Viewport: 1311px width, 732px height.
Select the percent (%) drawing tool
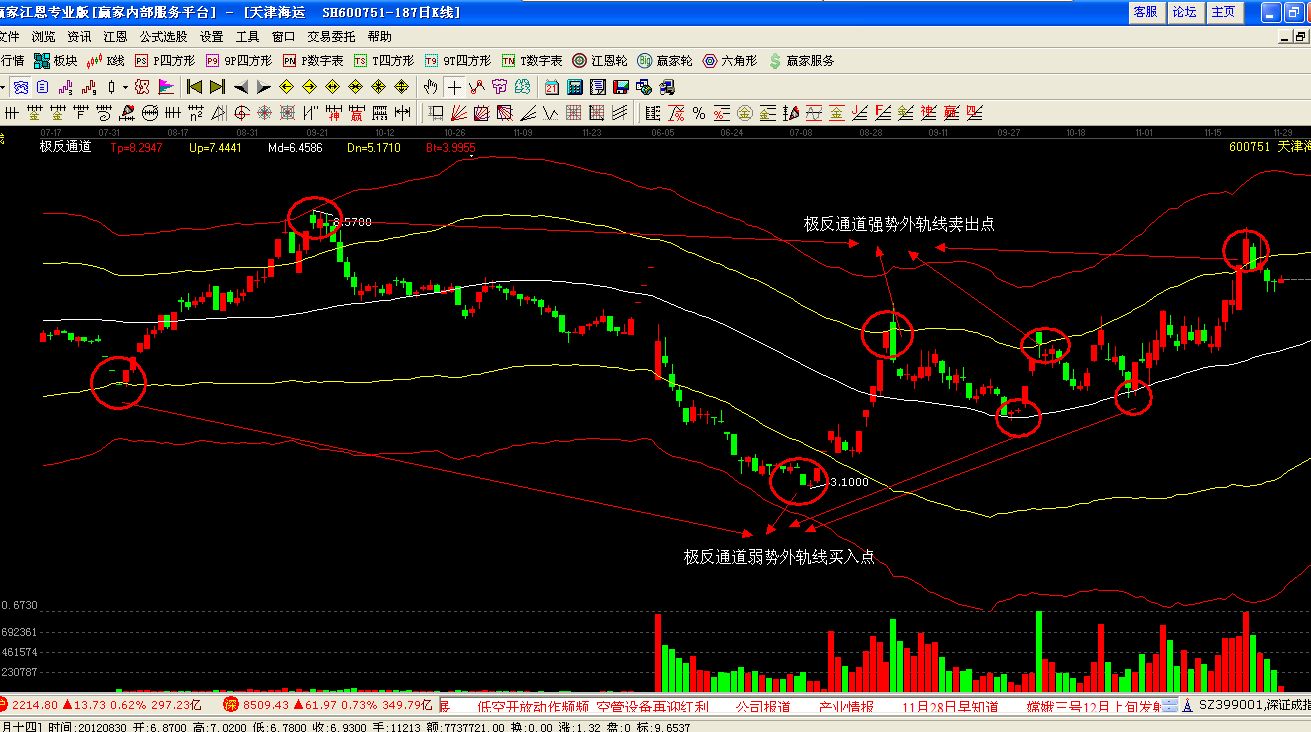tap(698, 112)
